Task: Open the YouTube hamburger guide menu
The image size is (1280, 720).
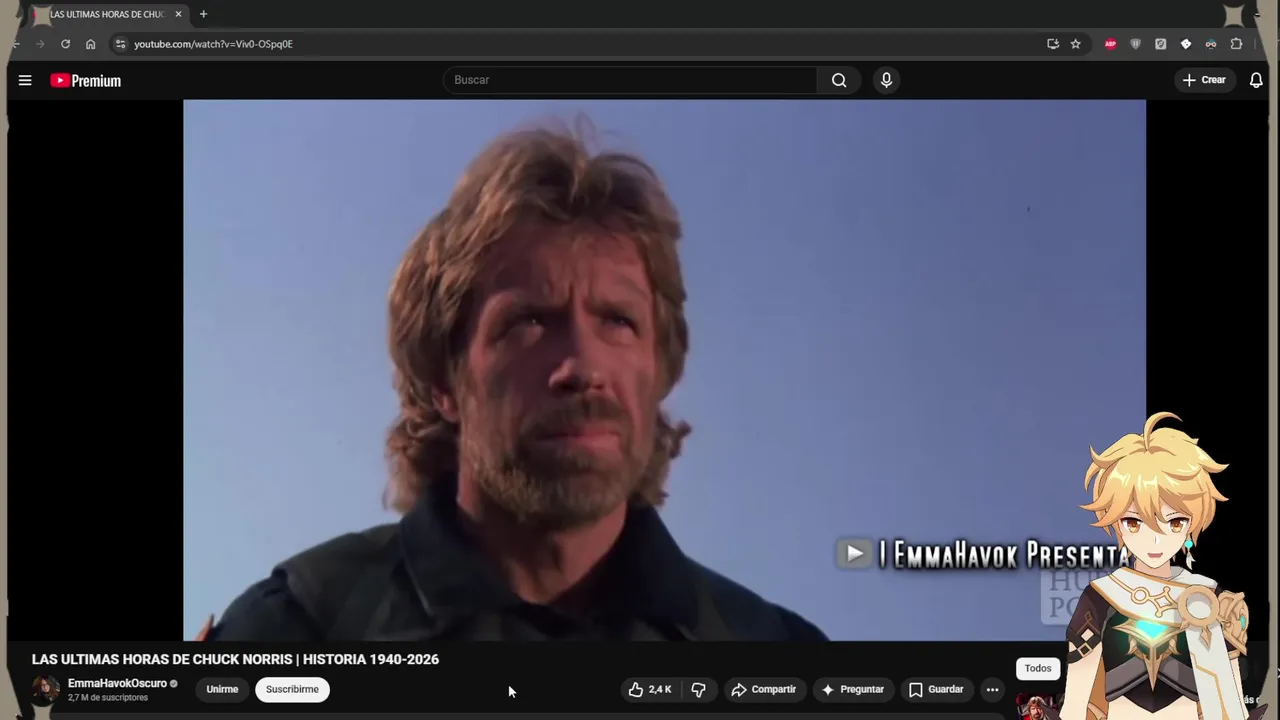Action: (25, 80)
